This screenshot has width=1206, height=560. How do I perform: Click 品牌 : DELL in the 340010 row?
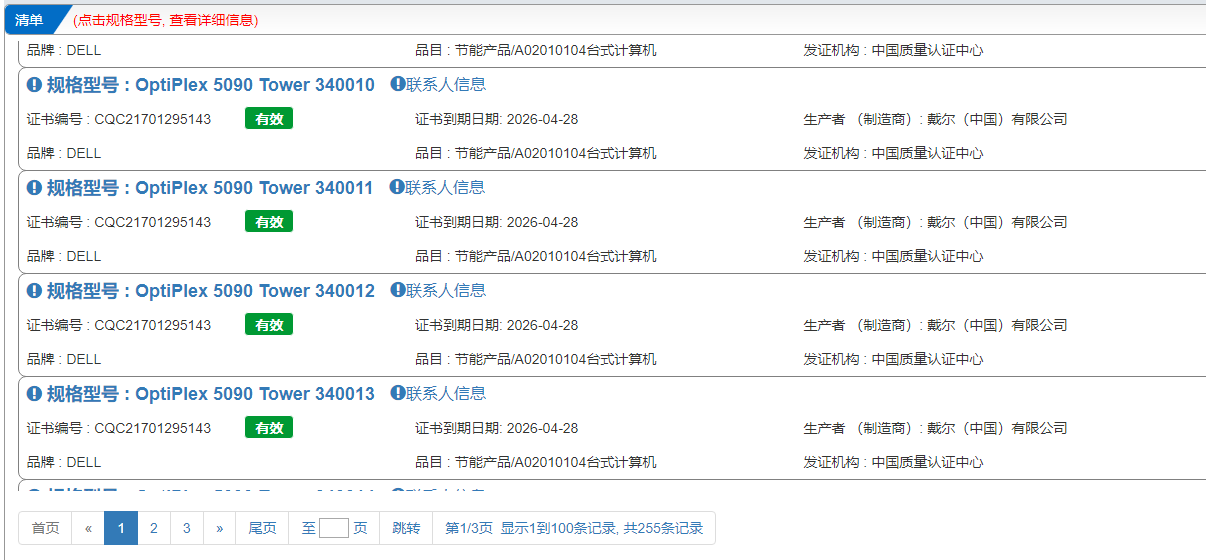pyautogui.click(x=64, y=154)
